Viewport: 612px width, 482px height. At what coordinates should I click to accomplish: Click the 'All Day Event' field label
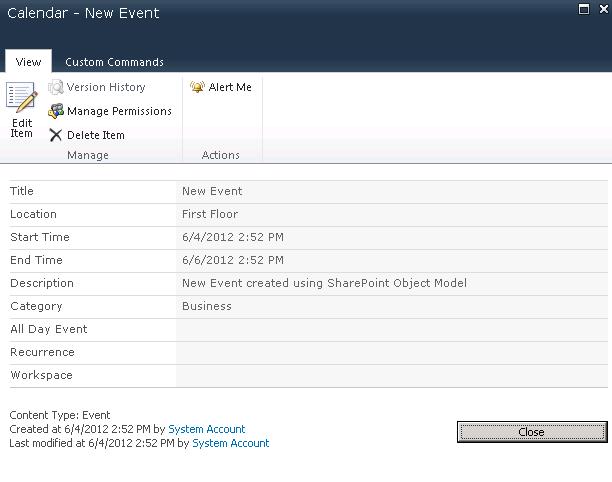click(x=49, y=329)
